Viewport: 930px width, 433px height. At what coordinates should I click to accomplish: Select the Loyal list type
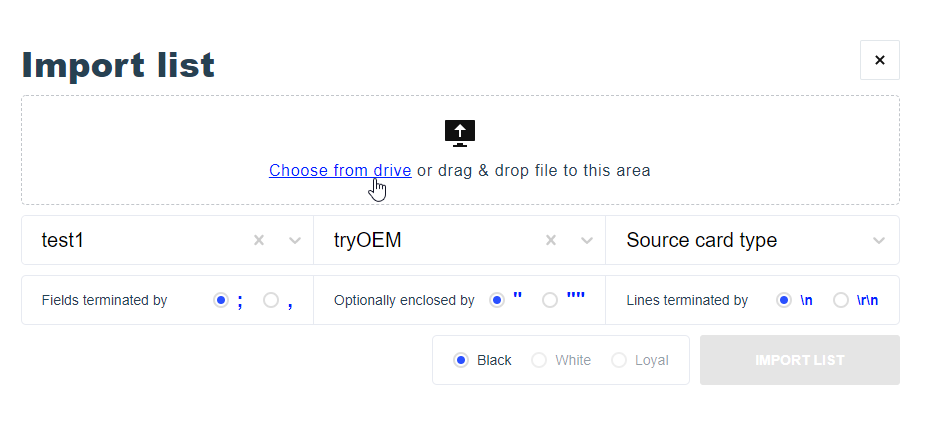(x=619, y=360)
